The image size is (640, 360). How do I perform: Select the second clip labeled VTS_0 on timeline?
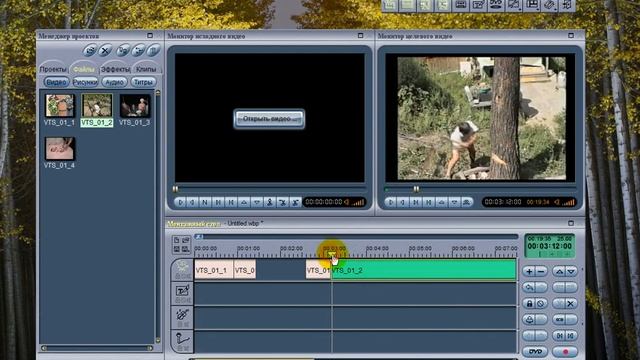[245, 270]
